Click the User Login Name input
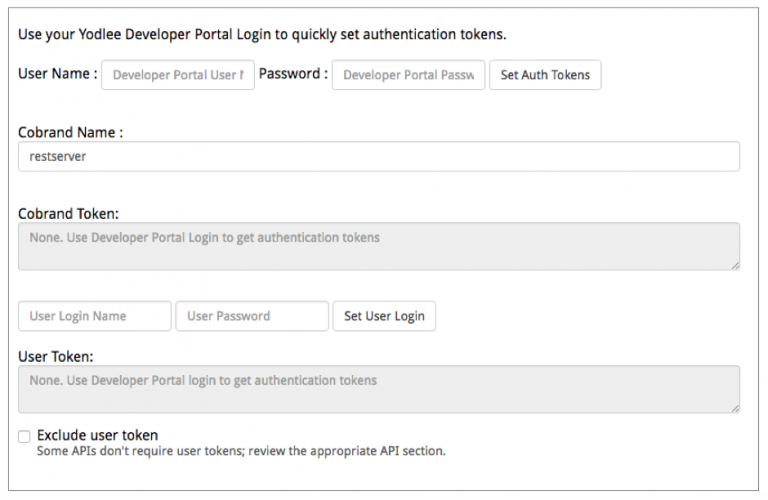768x500 pixels. coord(95,316)
